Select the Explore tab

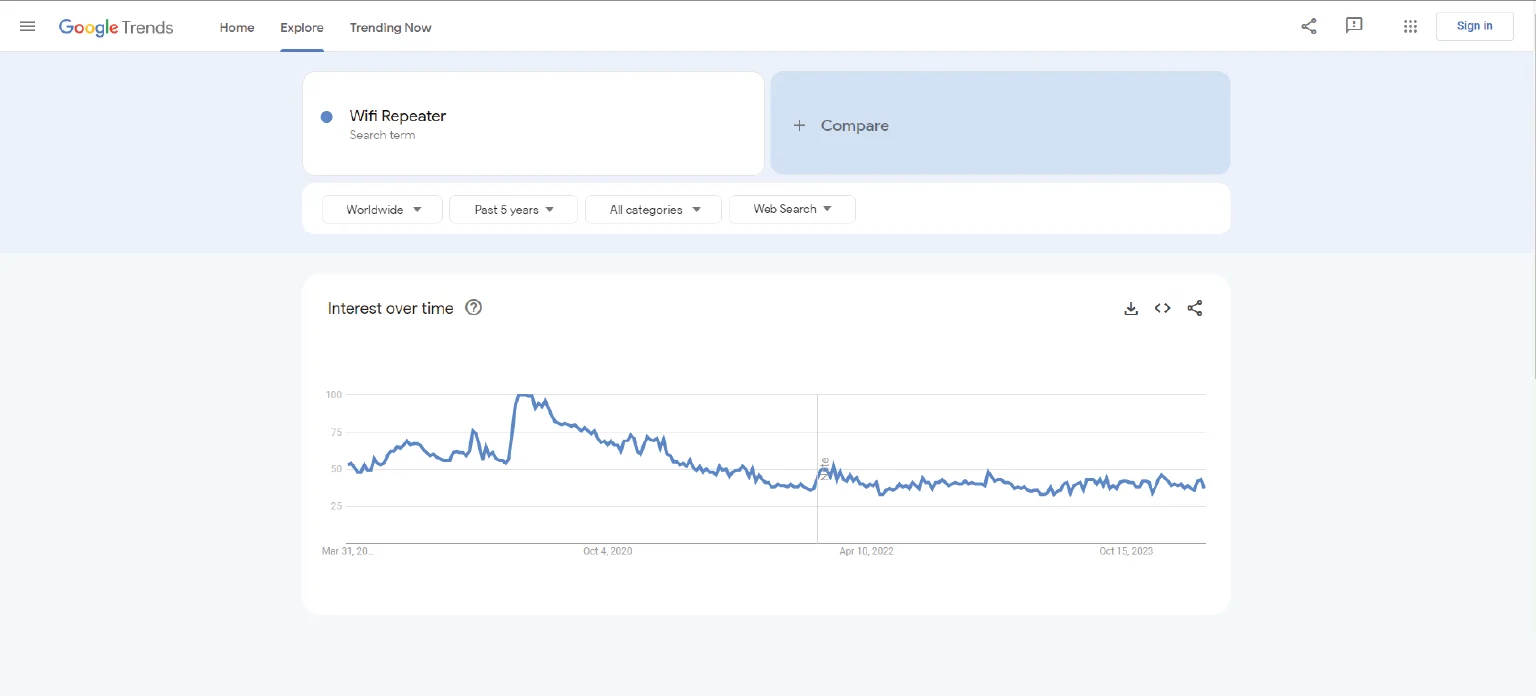pos(301,28)
